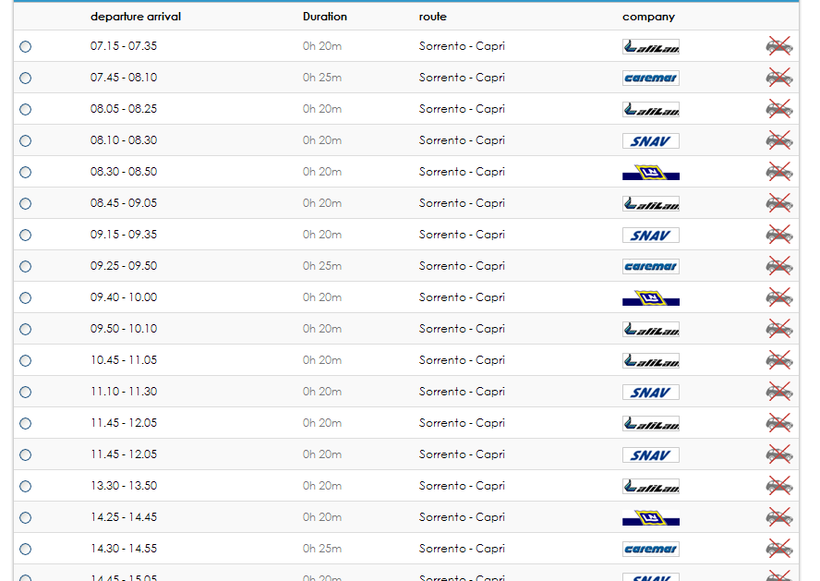The width and height of the screenshot is (820, 581).
Task: Pick the 11.10 - 11.30 SNAV sailing radio button
Action: coord(25,393)
